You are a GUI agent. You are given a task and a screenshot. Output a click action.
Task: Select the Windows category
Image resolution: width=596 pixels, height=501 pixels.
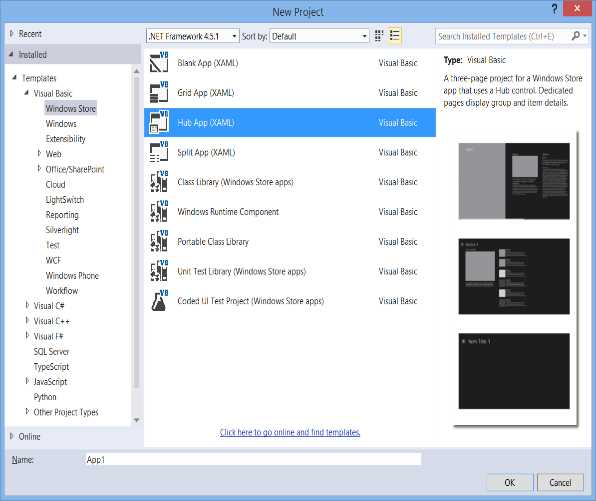click(x=61, y=124)
